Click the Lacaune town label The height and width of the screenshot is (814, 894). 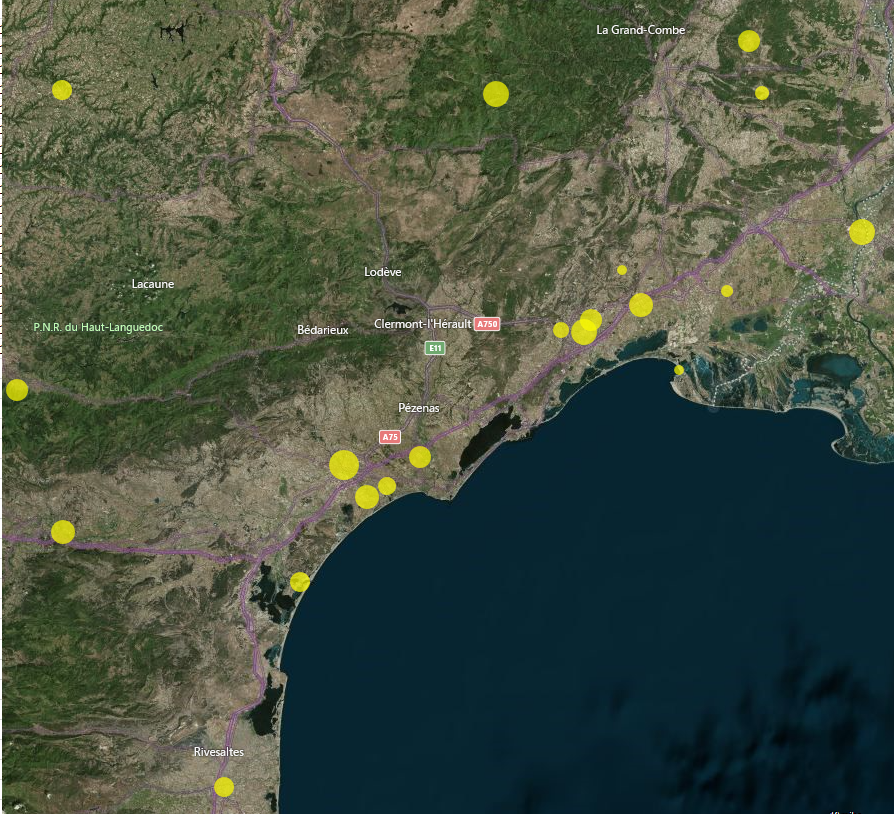tap(153, 284)
